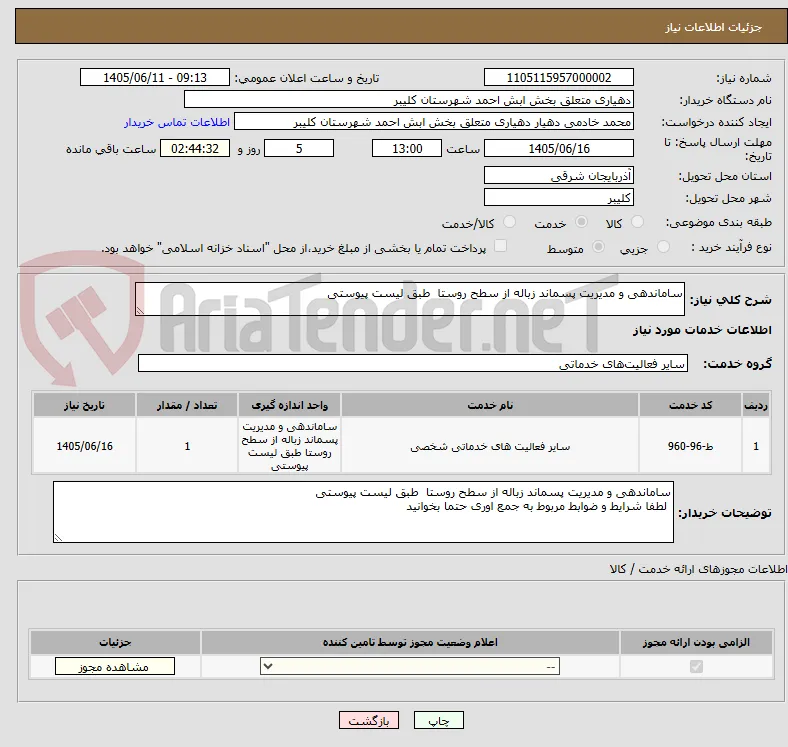Click the جزئیات column header
The width and height of the screenshot is (788, 747).
(x=115, y=642)
